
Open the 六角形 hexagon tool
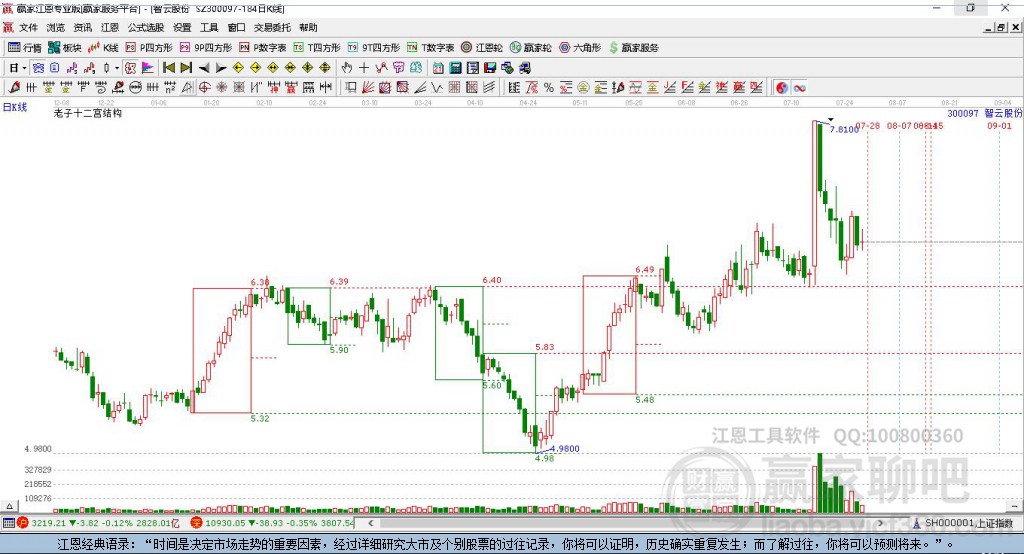point(580,48)
